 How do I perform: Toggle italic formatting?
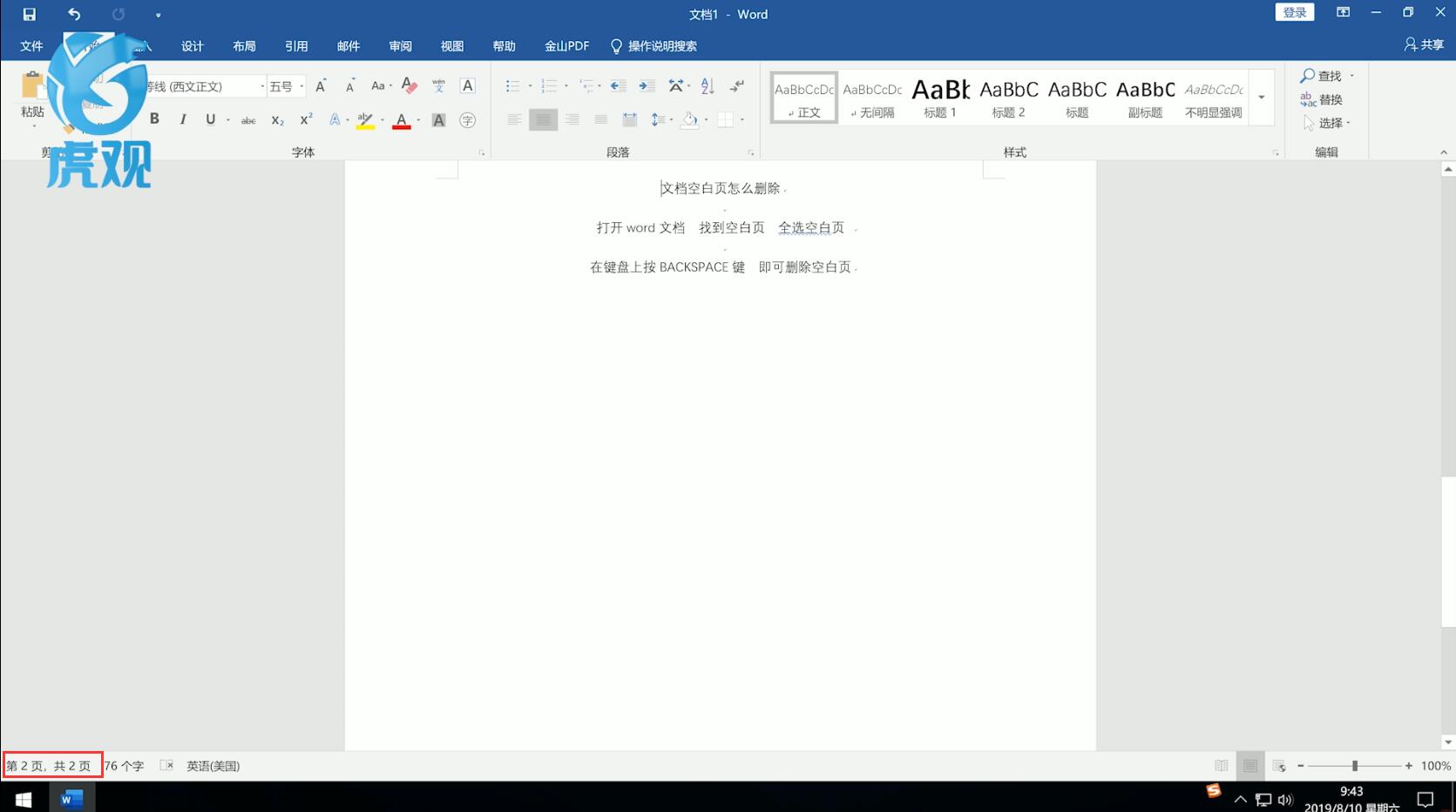(x=183, y=119)
